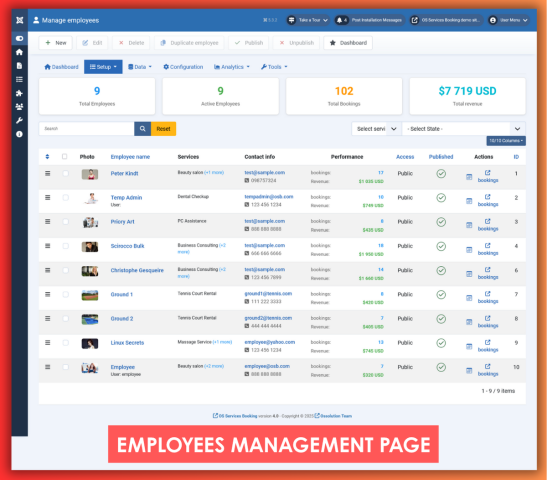Expand the Select State dropdown
Screen dimensions: 547x480
464,129
